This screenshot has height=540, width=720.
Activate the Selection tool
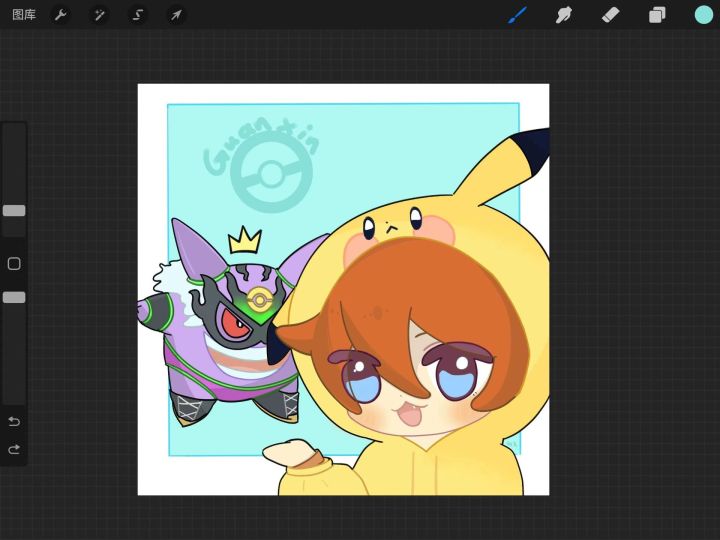[138, 15]
